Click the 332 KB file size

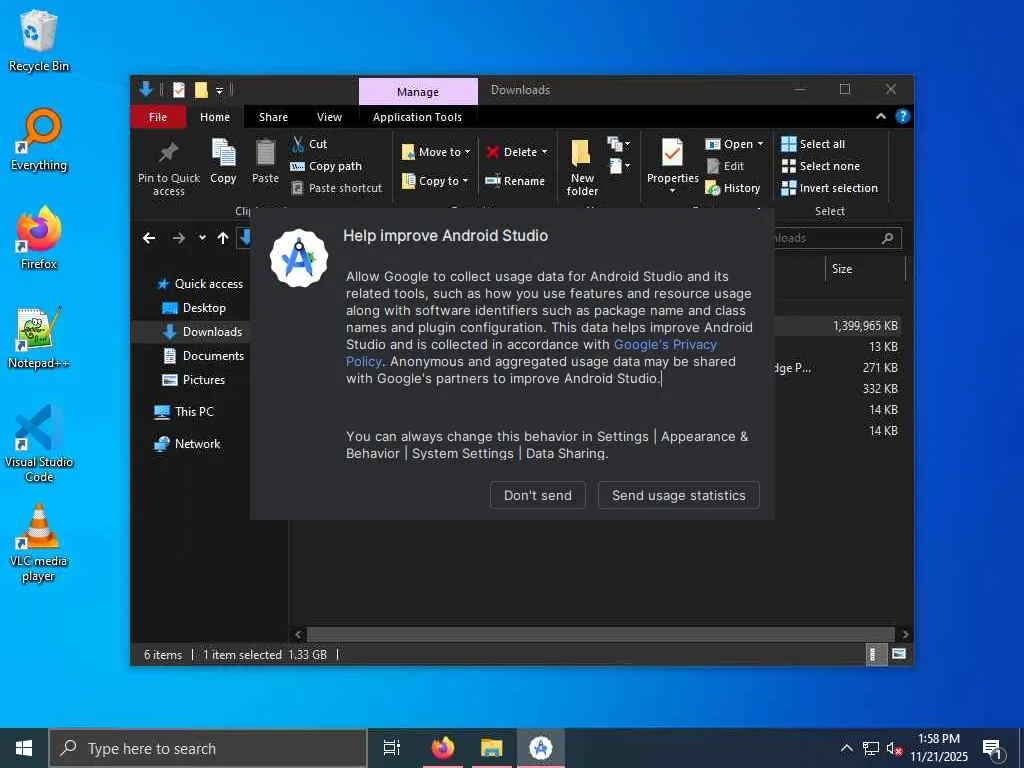(x=880, y=389)
